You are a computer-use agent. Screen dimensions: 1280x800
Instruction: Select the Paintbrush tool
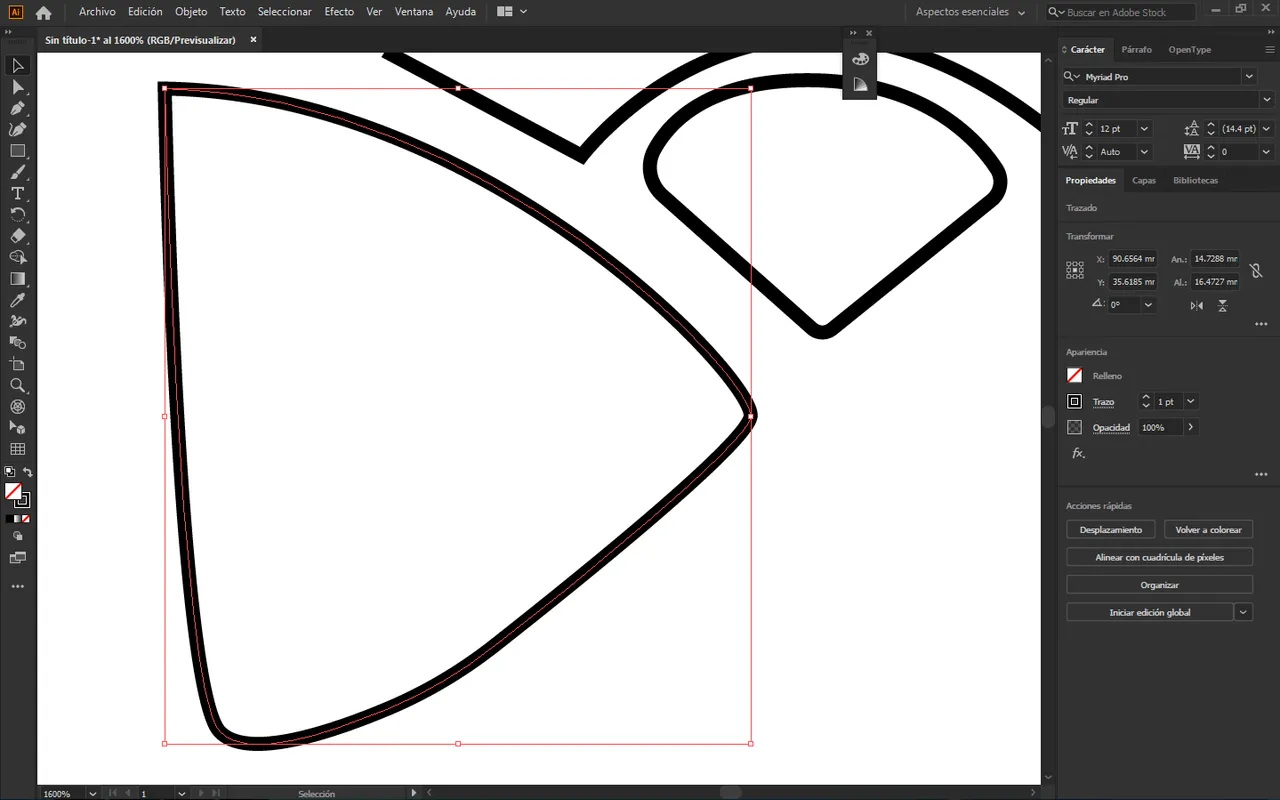click(x=17, y=172)
